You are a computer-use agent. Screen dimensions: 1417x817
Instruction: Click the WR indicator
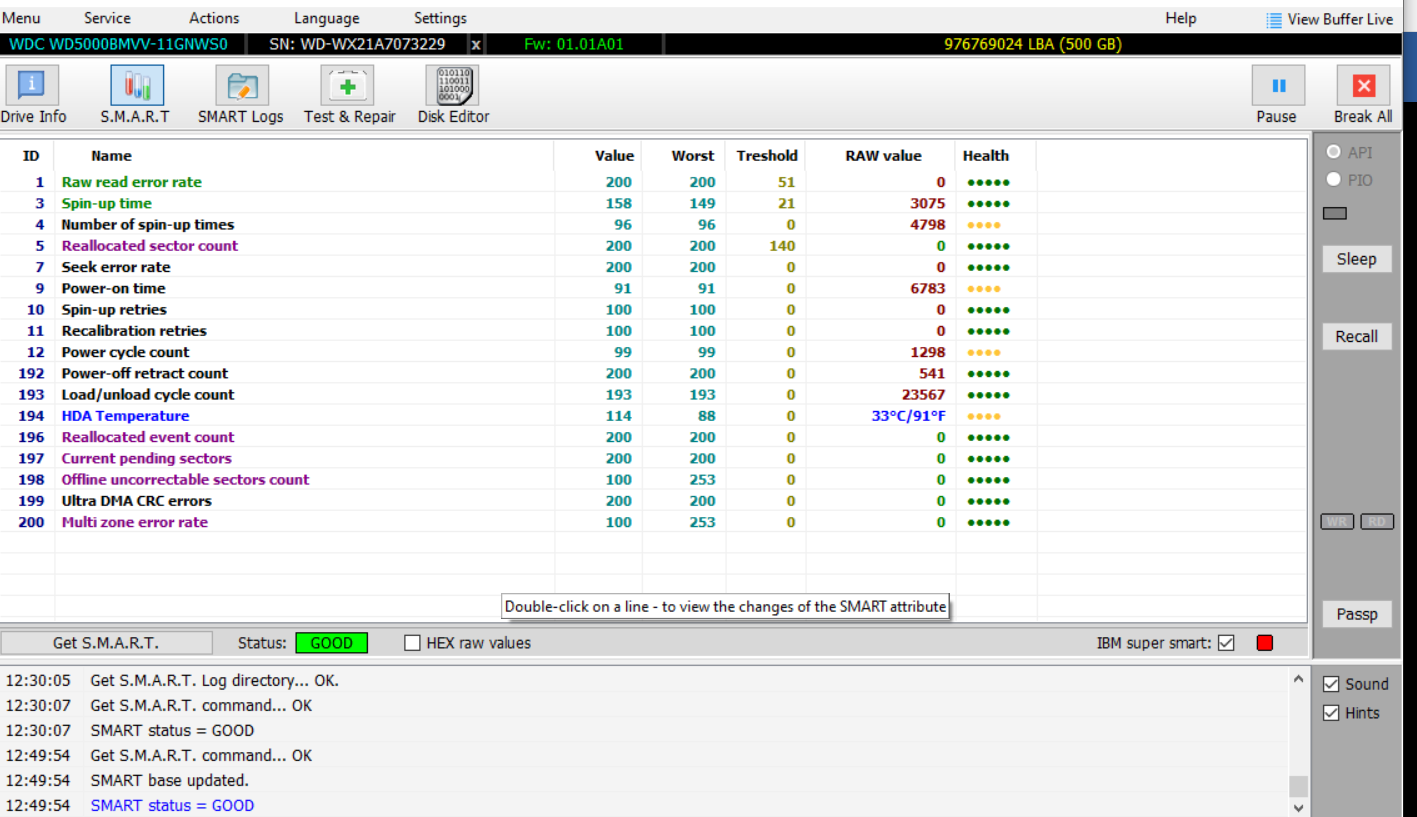(x=1336, y=521)
